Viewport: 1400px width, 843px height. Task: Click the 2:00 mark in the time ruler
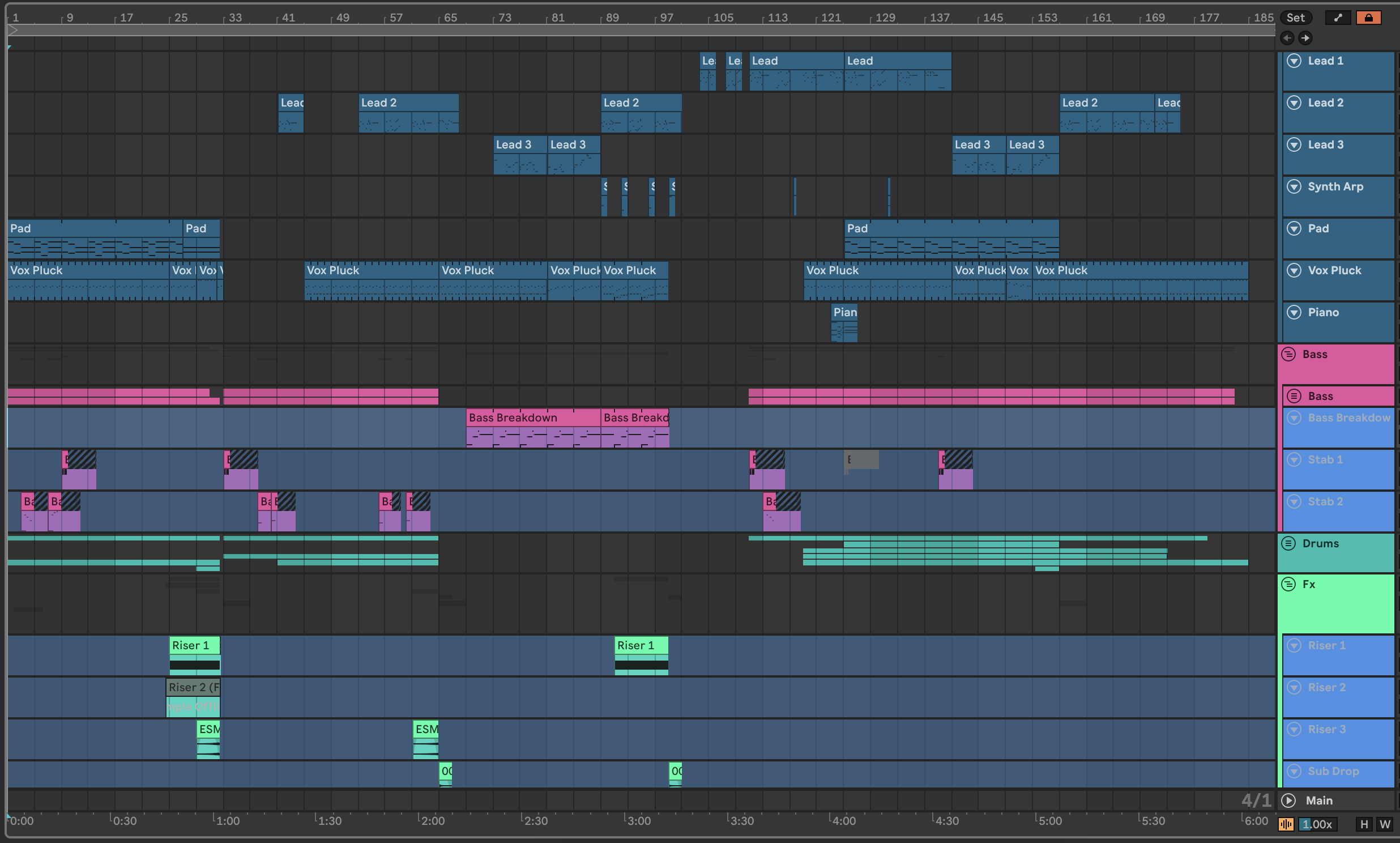432,821
